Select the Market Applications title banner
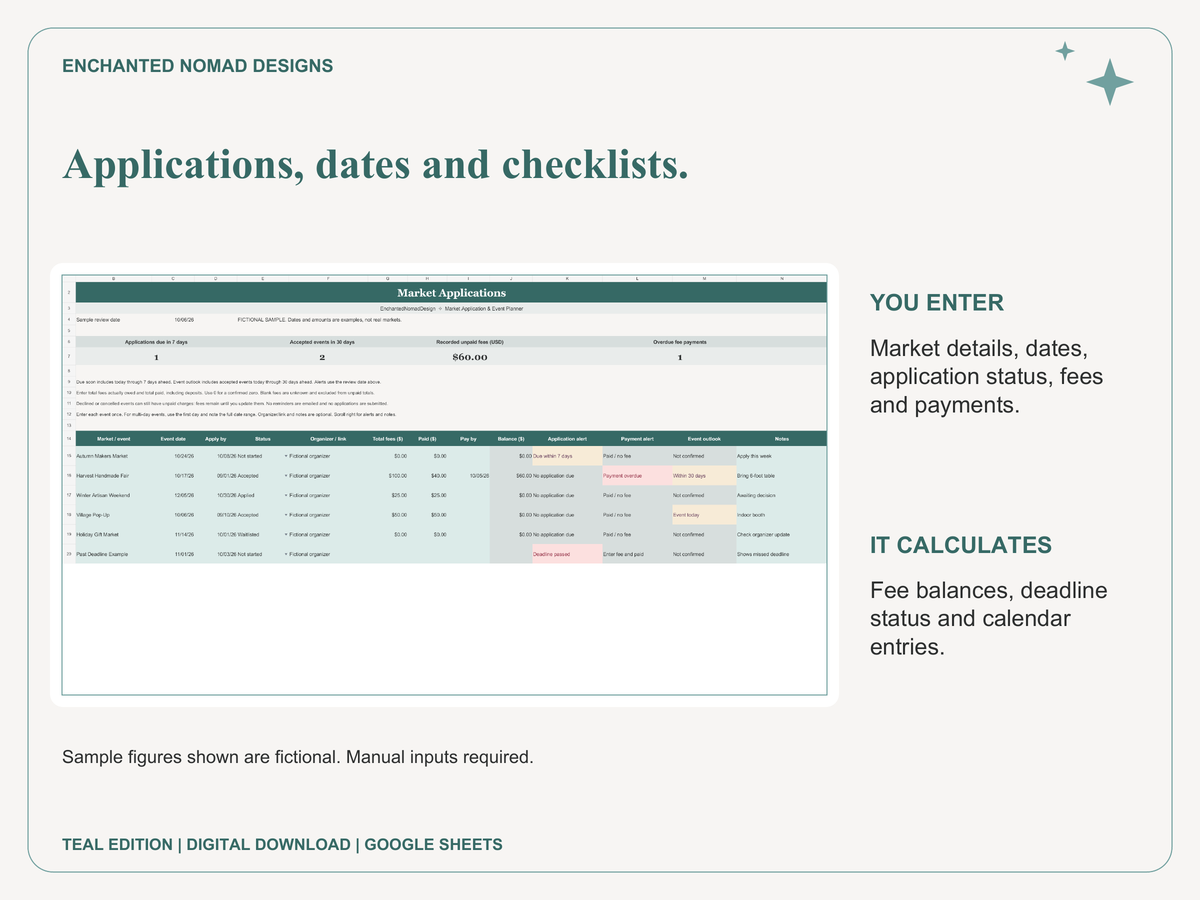The width and height of the screenshot is (1200, 900). tap(451, 293)
